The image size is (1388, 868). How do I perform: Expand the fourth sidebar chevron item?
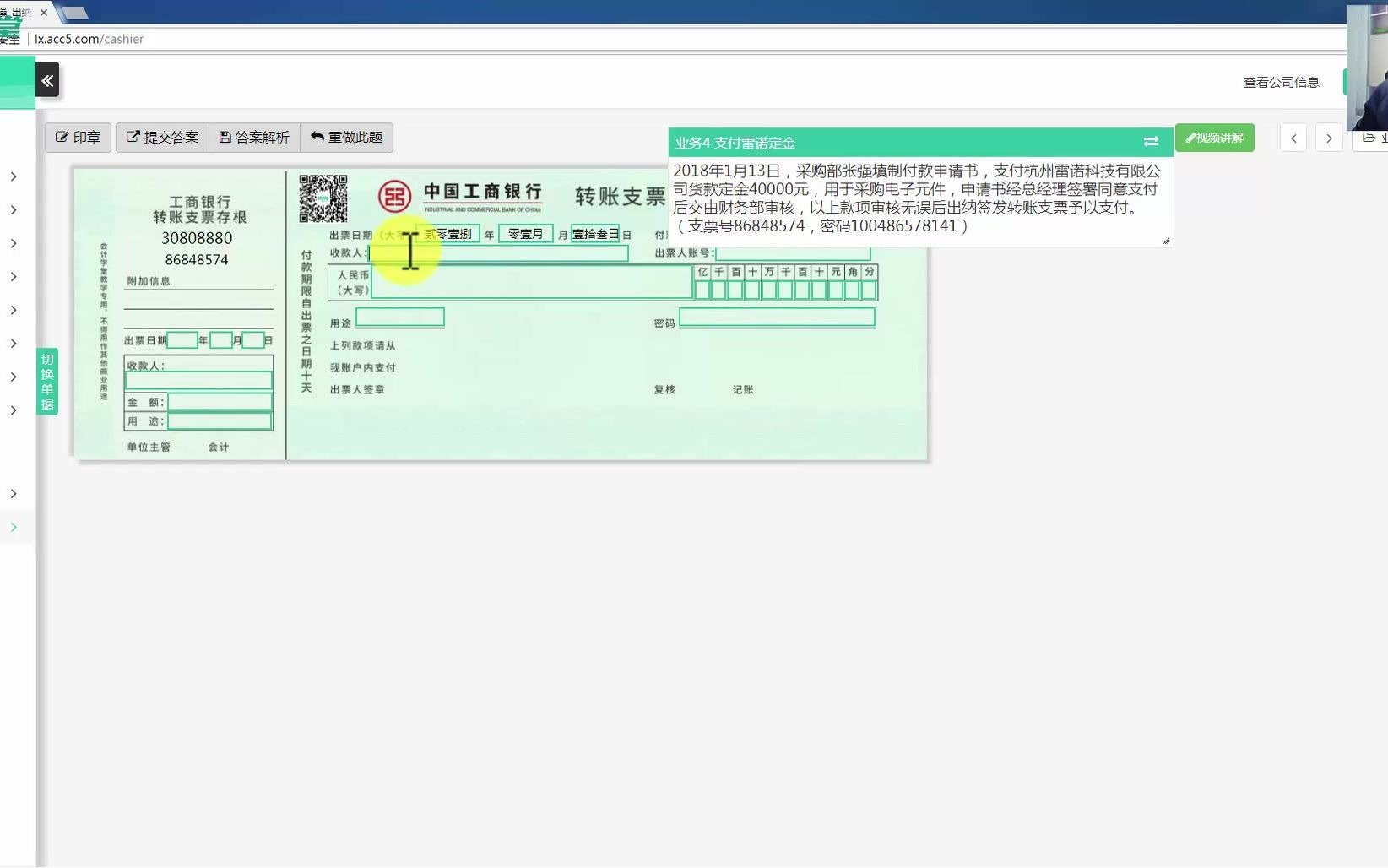tap(14, 277)
